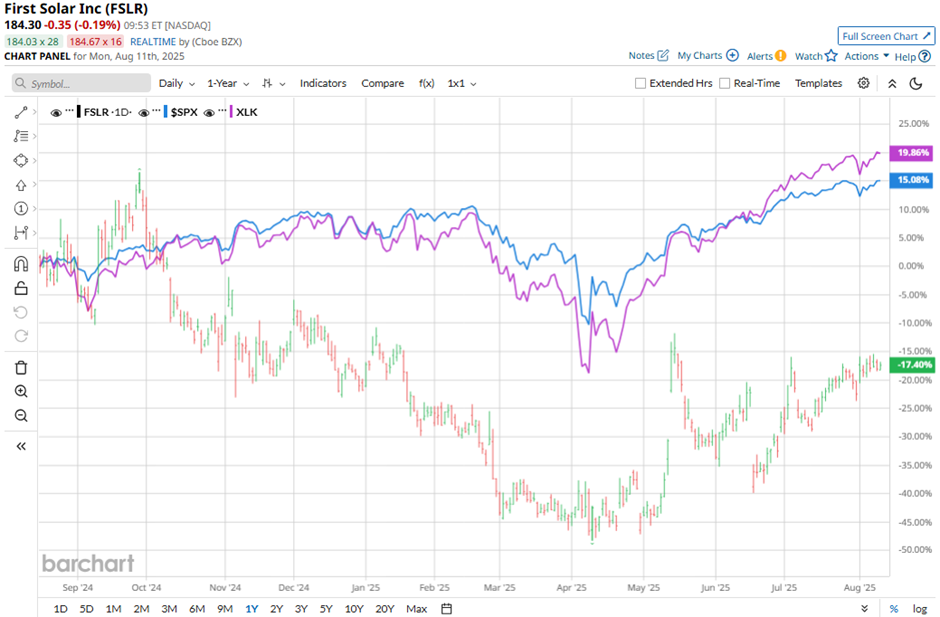Expand the bottom panel double-chevron
940x617 pixels.
click(x=864, y=608)
